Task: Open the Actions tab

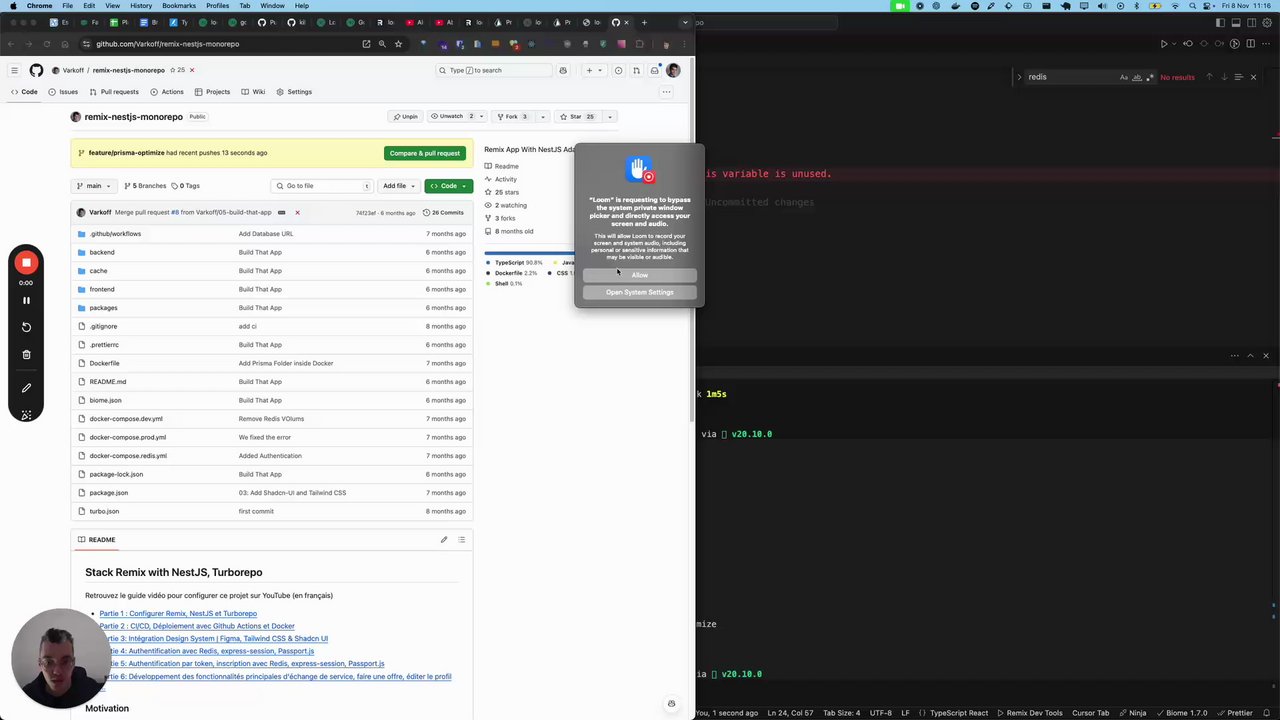Action: point(167,92)
